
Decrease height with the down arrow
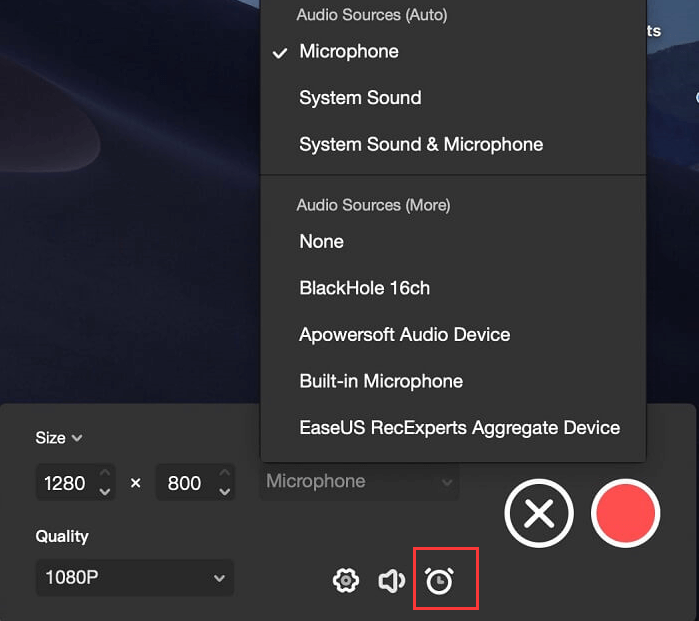click(225, 492)
